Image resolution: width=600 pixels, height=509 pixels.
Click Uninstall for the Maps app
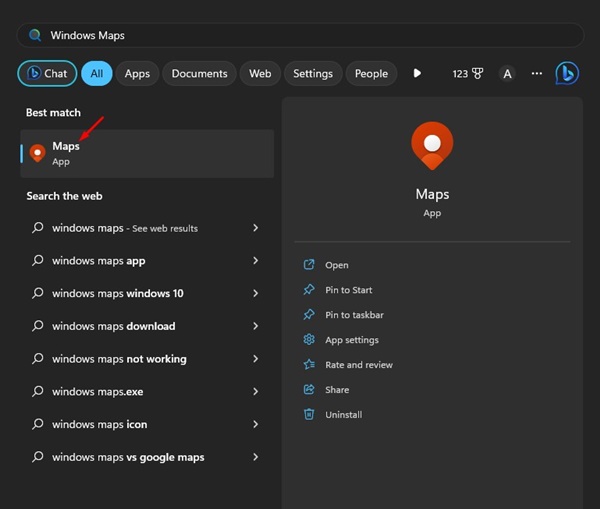click(x=344, y=414)
